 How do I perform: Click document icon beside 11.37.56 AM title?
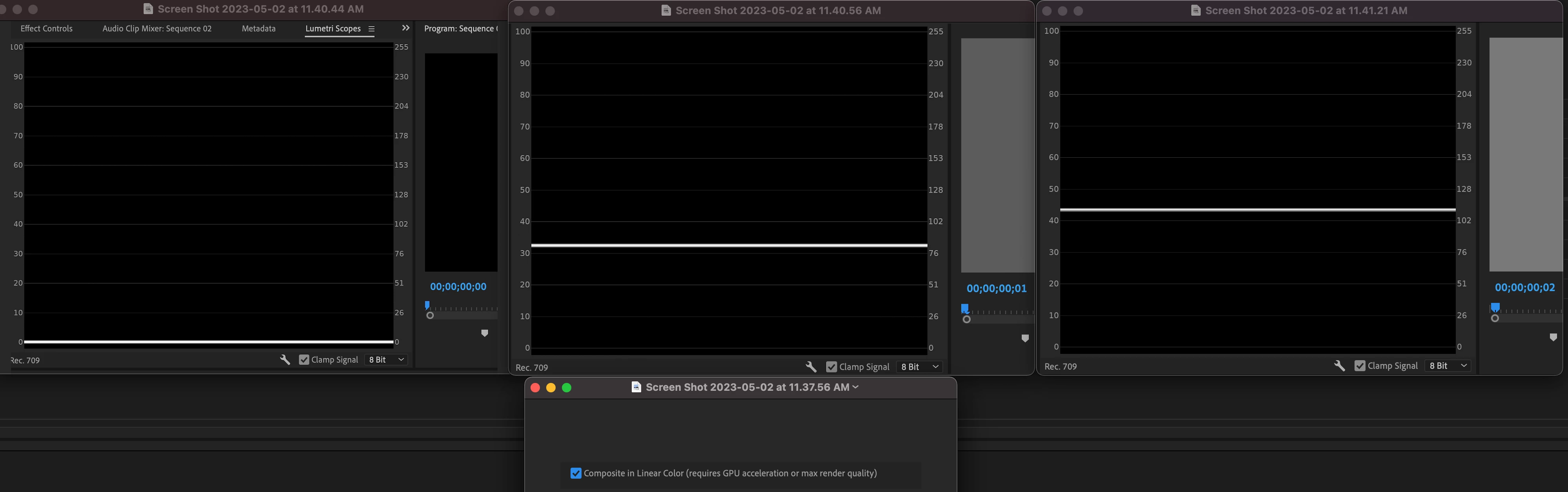[636, 387]
